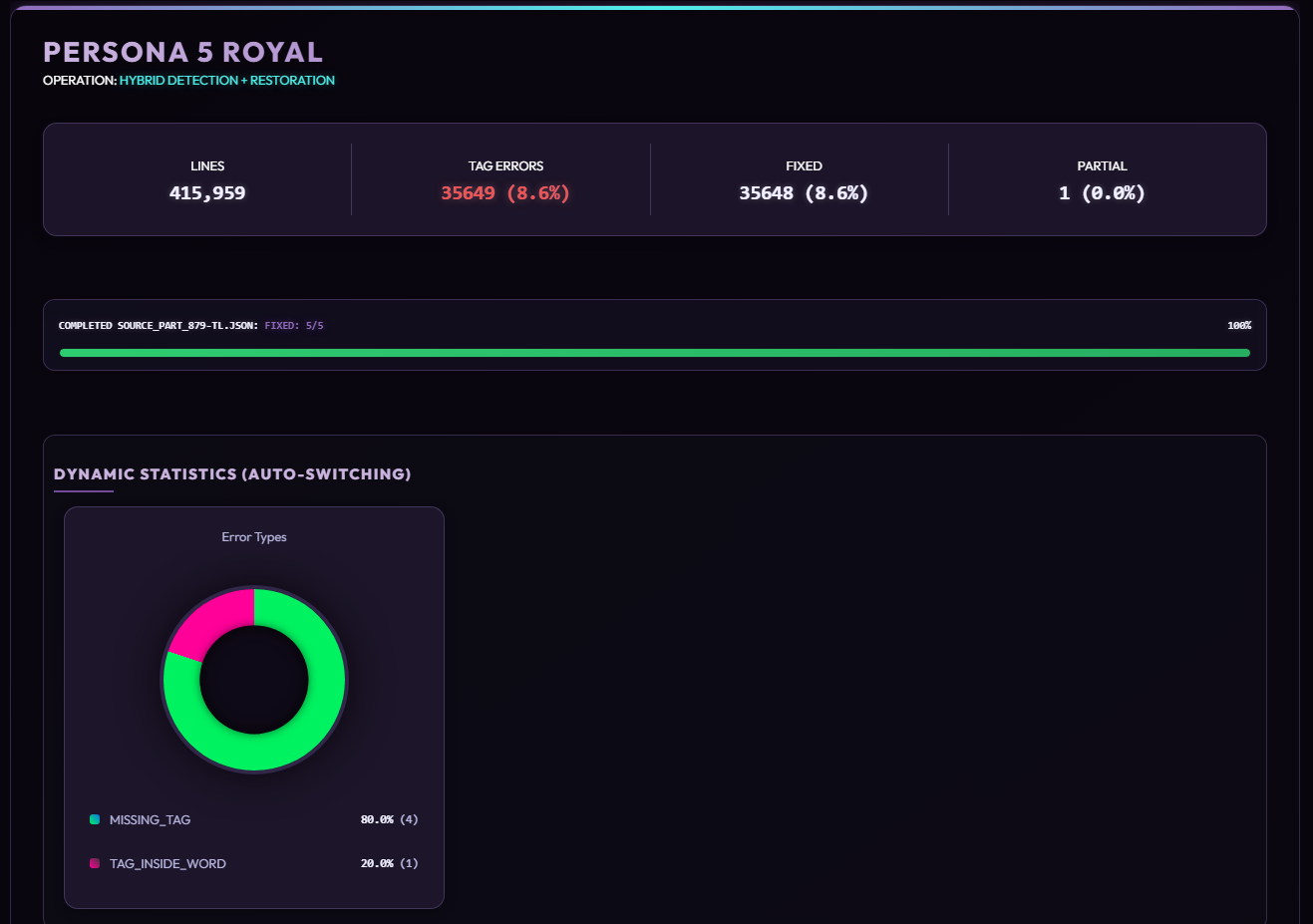The height and width of the screenshot is (924, 1313).
Task: Click the MISSING_TAG legend color swatch
Action: (95, 819)
